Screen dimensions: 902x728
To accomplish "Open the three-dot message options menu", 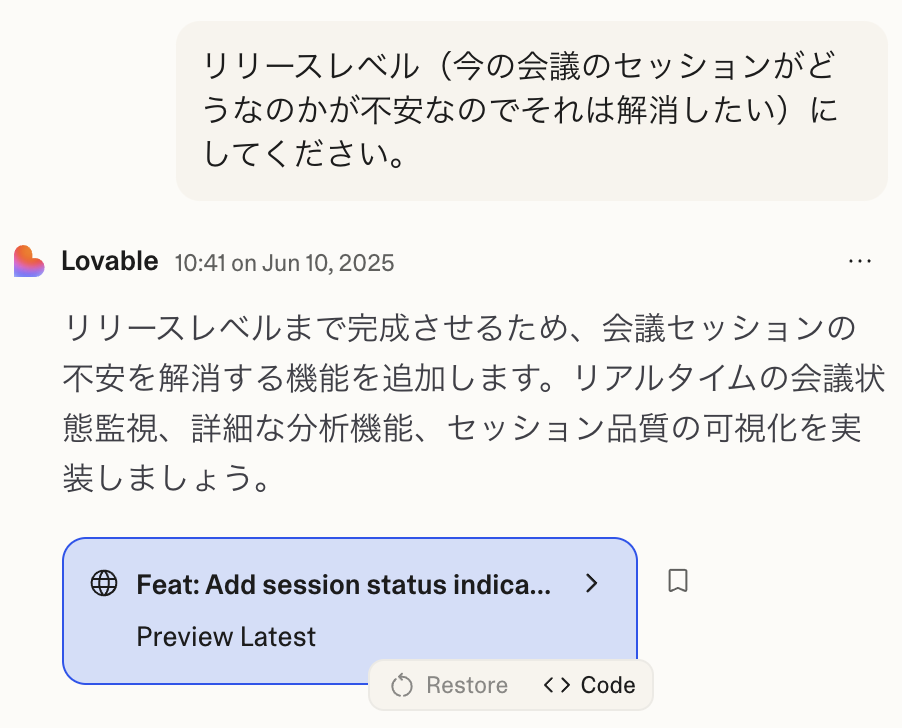I will pyautogui.click(x=859, y=261).
